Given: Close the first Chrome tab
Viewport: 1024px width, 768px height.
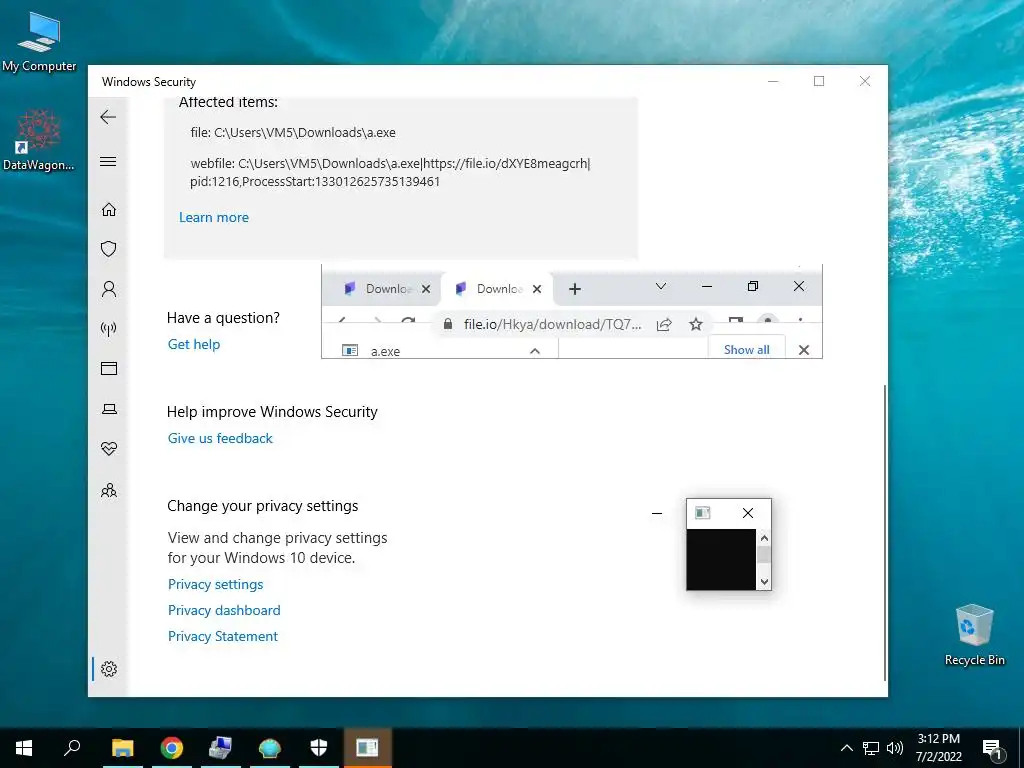Looking at the screenshot, I should coord(426,289).
